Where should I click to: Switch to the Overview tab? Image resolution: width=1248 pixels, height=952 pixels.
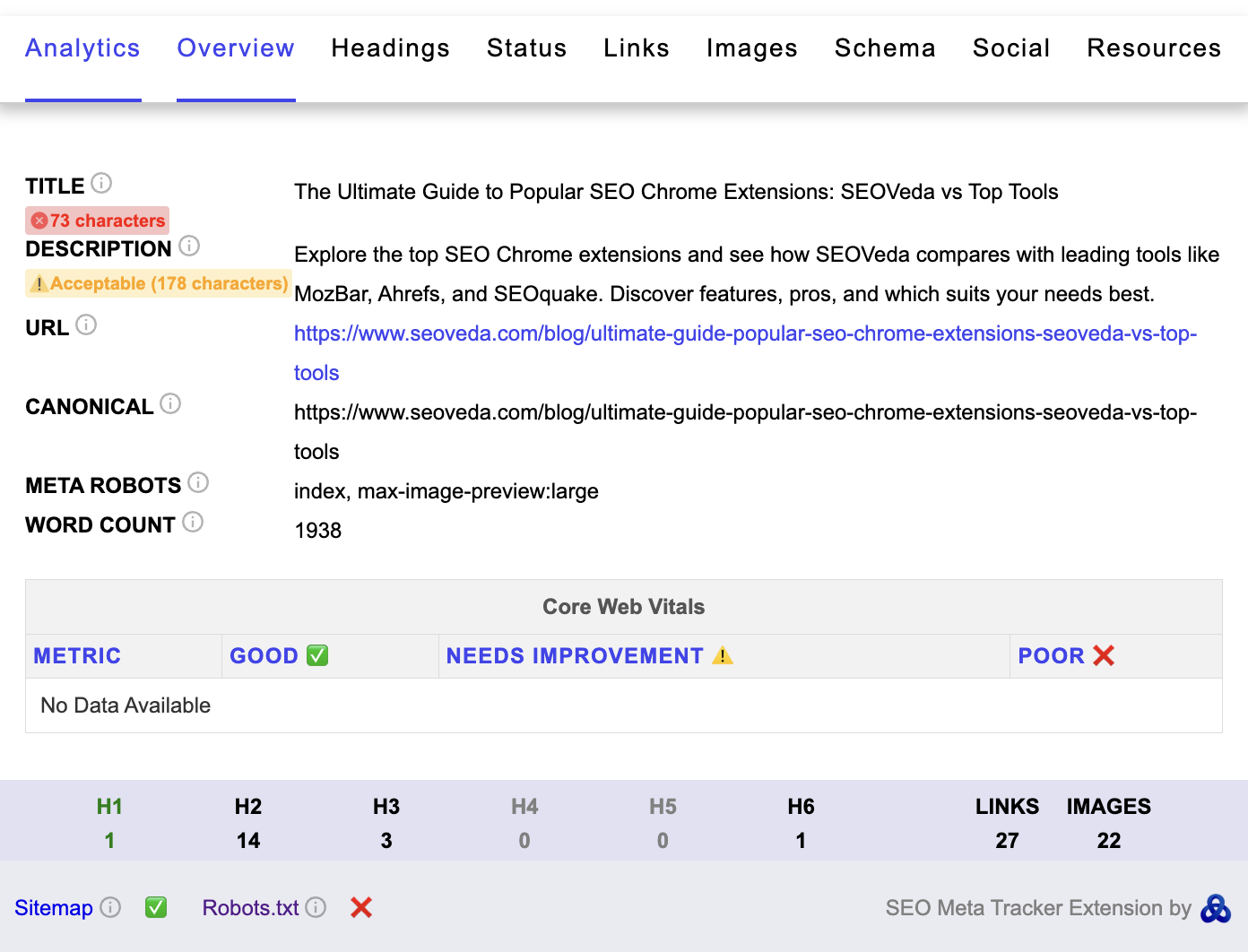(x=236, y=48)
